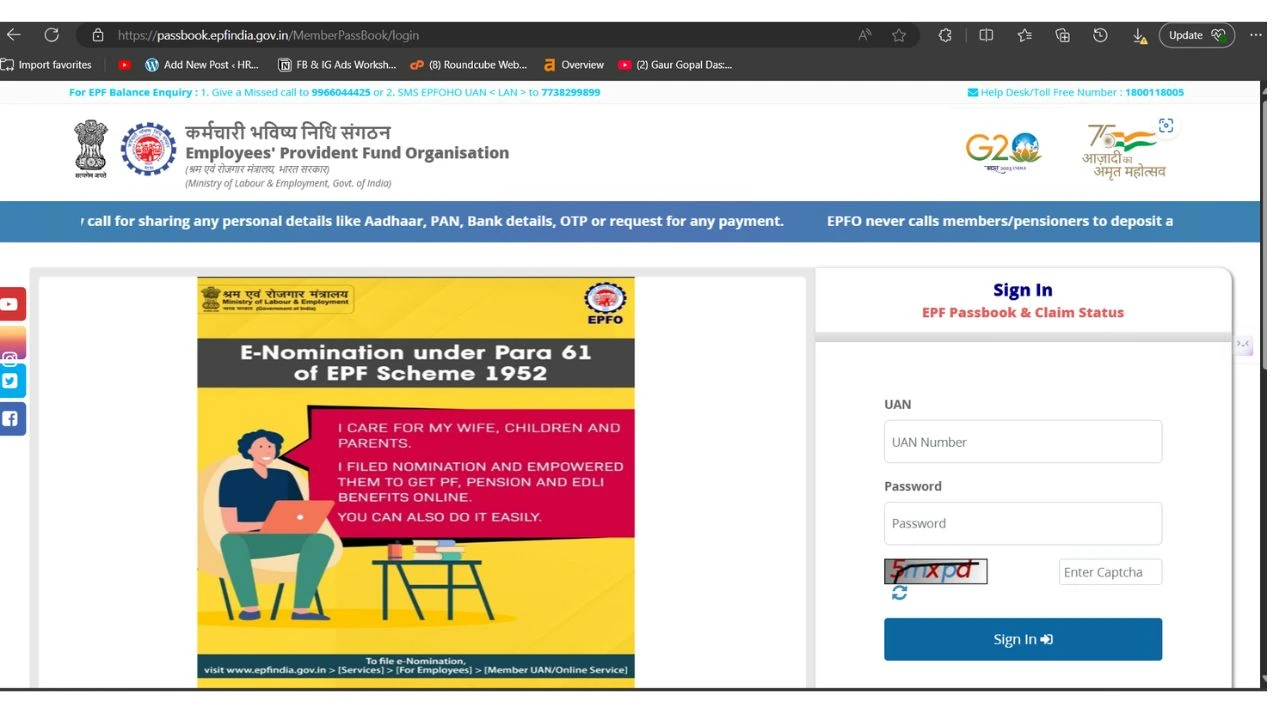Click the address bar URL

pyautogui.click(x=268, y=35)
